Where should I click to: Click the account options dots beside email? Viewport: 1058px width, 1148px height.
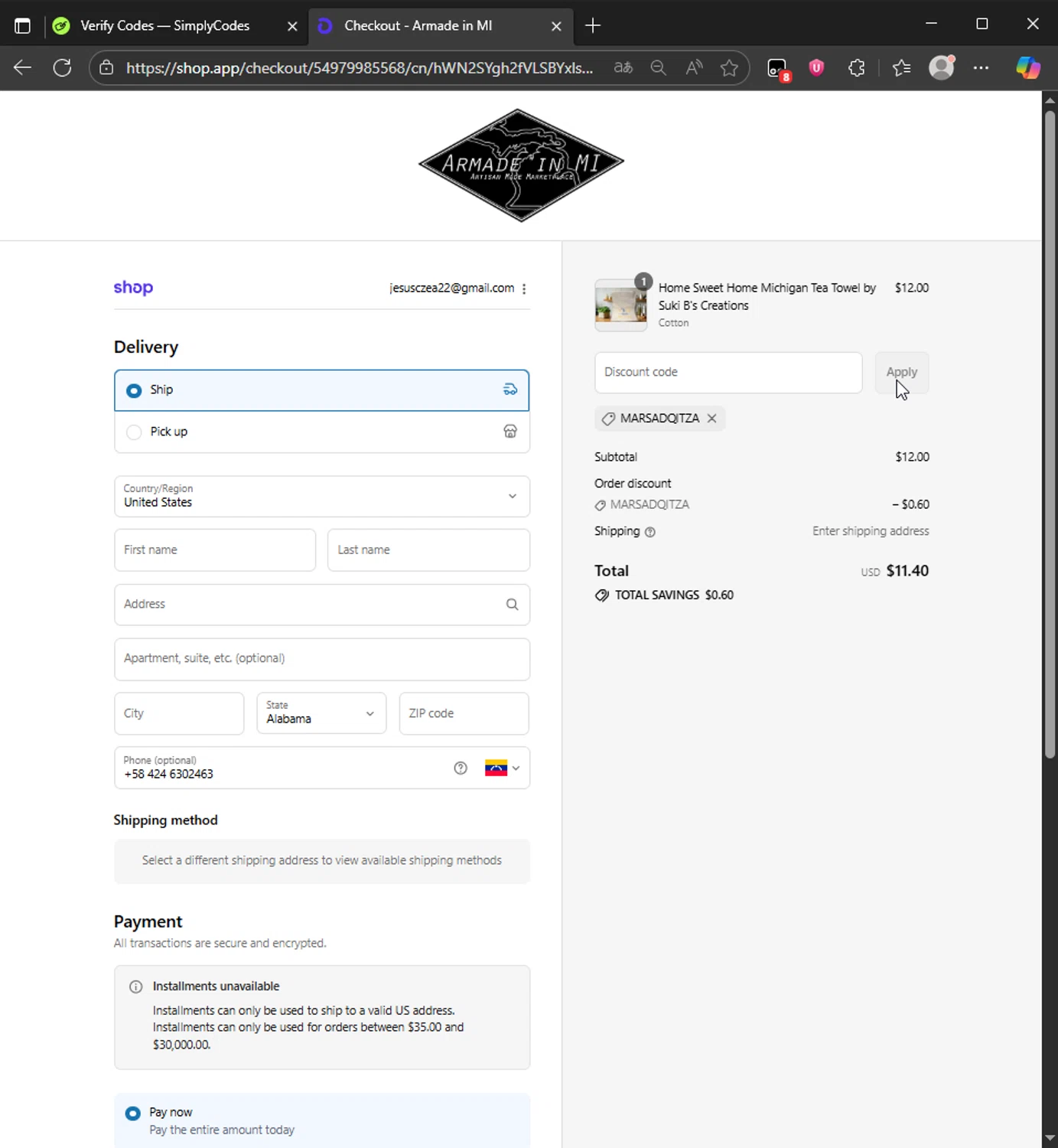[x=524, y=289]
